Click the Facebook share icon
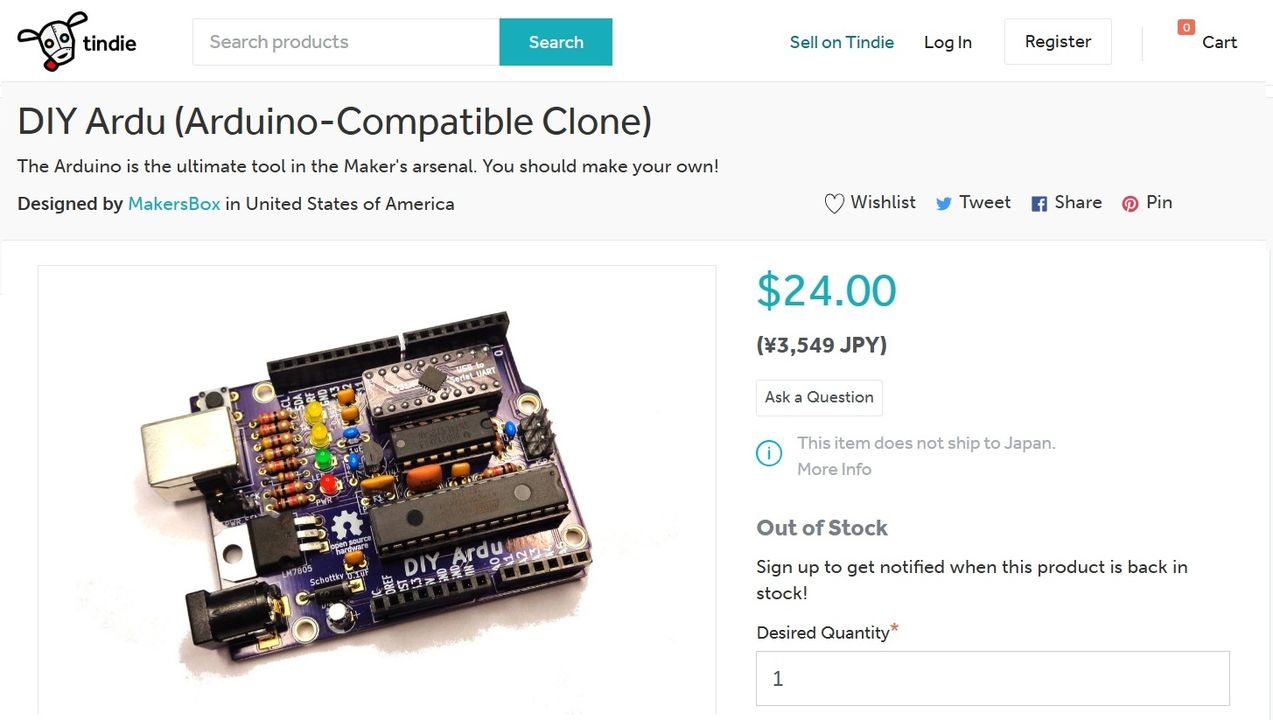The height and width of the screenshot is (720, 1273). coord(1039,204)
